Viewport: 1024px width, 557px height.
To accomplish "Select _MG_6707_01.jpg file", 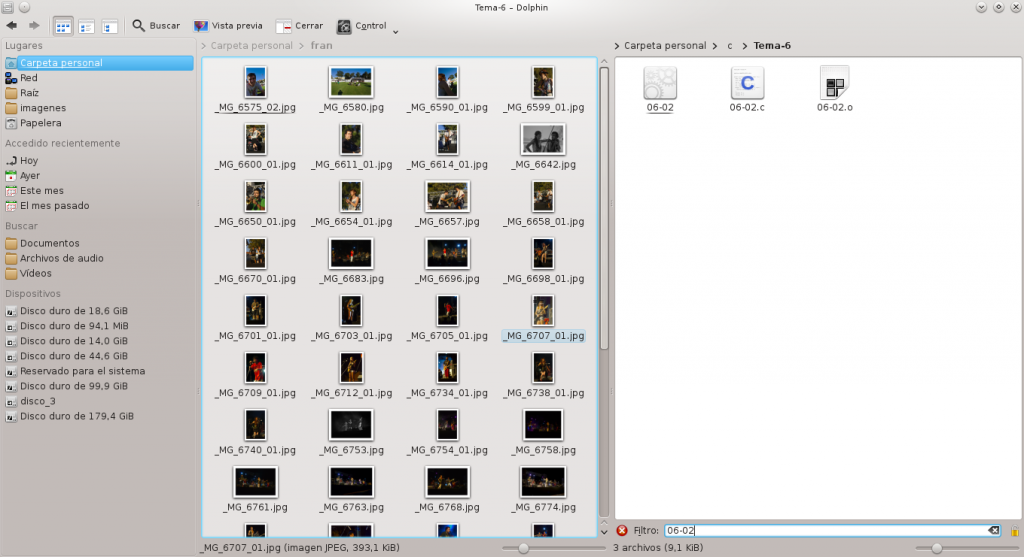I will click(x=543, y=319).
